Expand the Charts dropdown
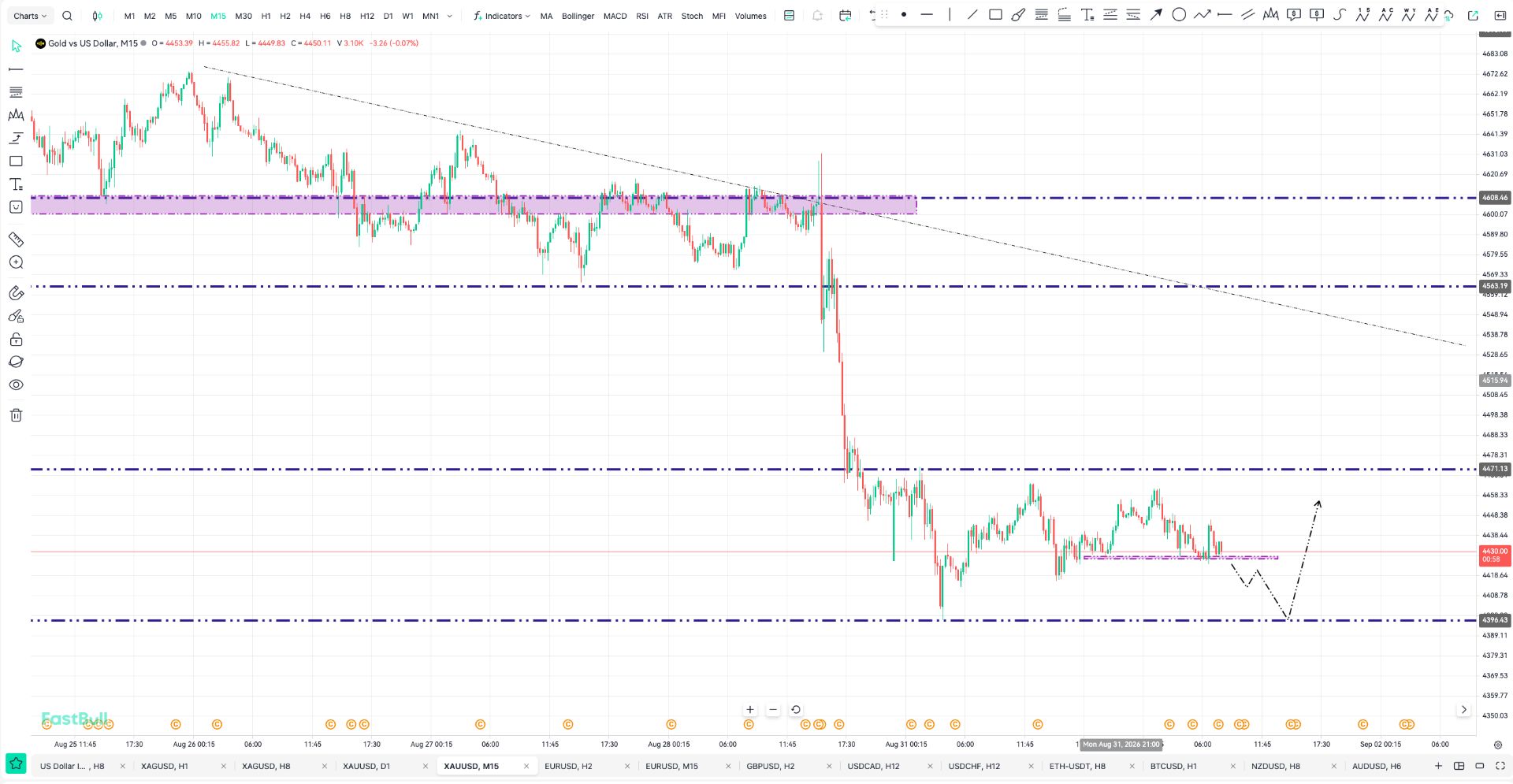The image size is (1513, 784). tap(30, 16)
